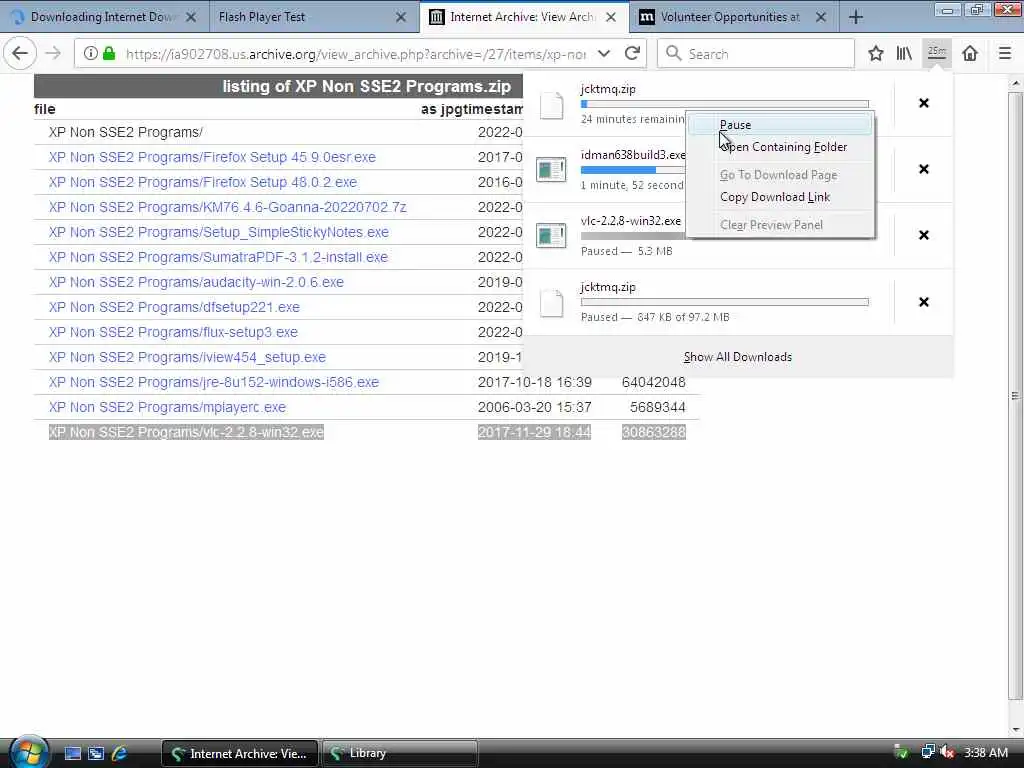1024x768 pixels.
Task: Open audacity-win-2.0.6.exe link
Action: pos(196,282)
